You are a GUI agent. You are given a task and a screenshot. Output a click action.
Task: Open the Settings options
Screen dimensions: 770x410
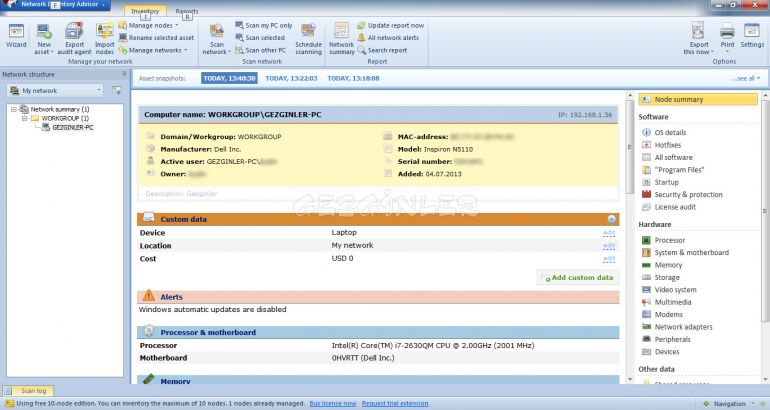coord(752,35)
